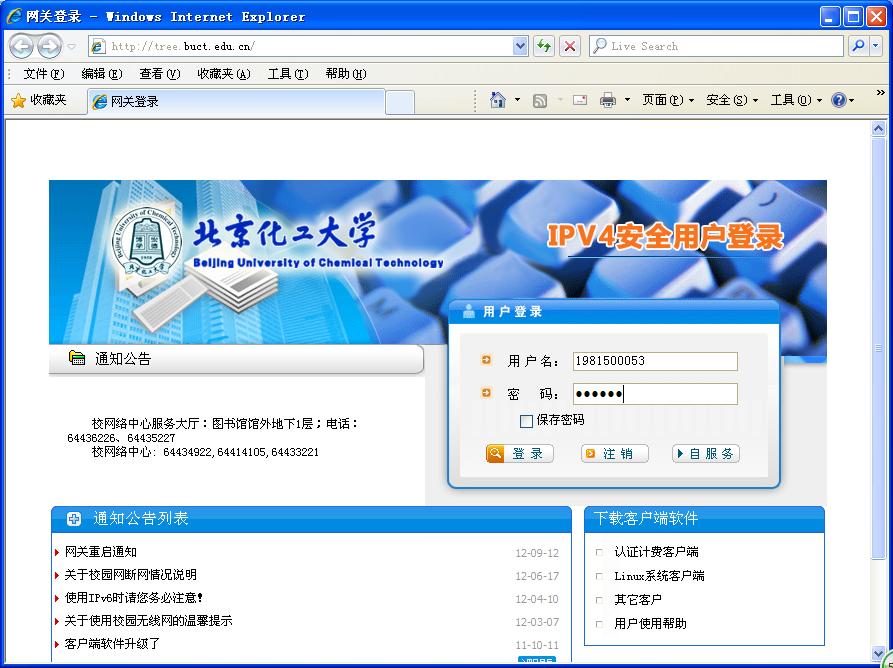Open the 编辑(E) menu
Viewport: 893px width, 668px height.
coord(101,73)
